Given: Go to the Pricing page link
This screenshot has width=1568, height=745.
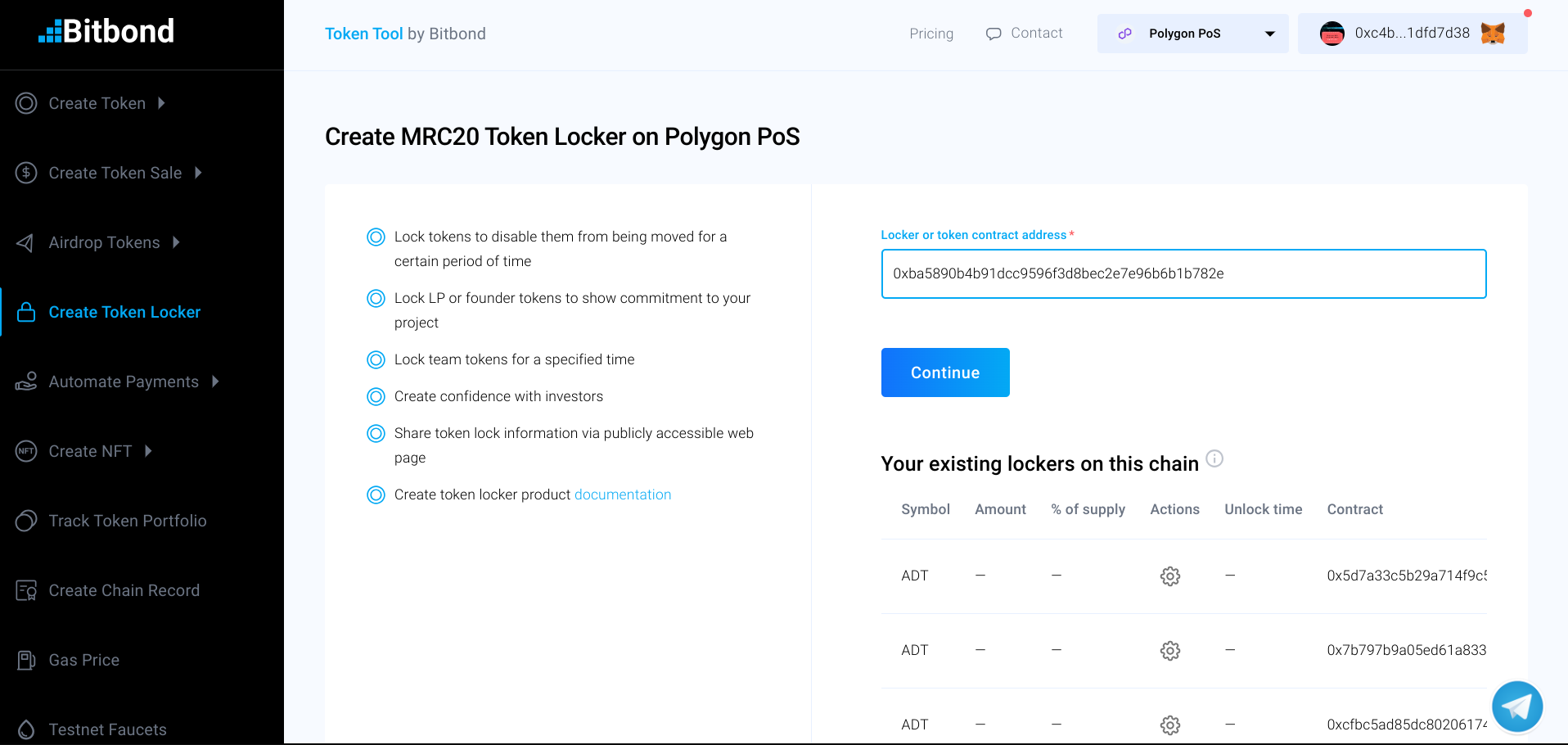Looking at the screenshot, I should click(x=931, y=34).
